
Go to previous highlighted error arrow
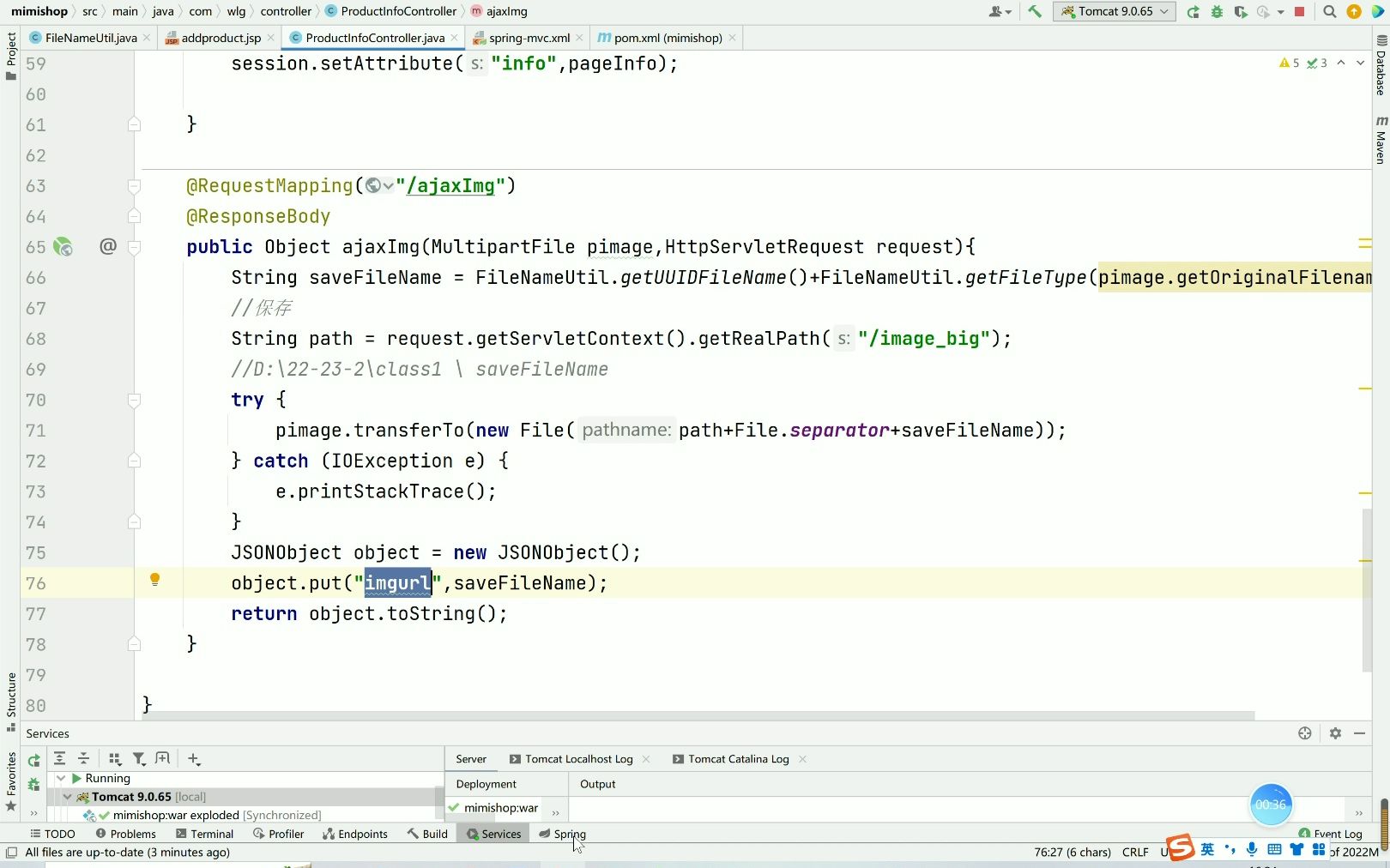1341,63
